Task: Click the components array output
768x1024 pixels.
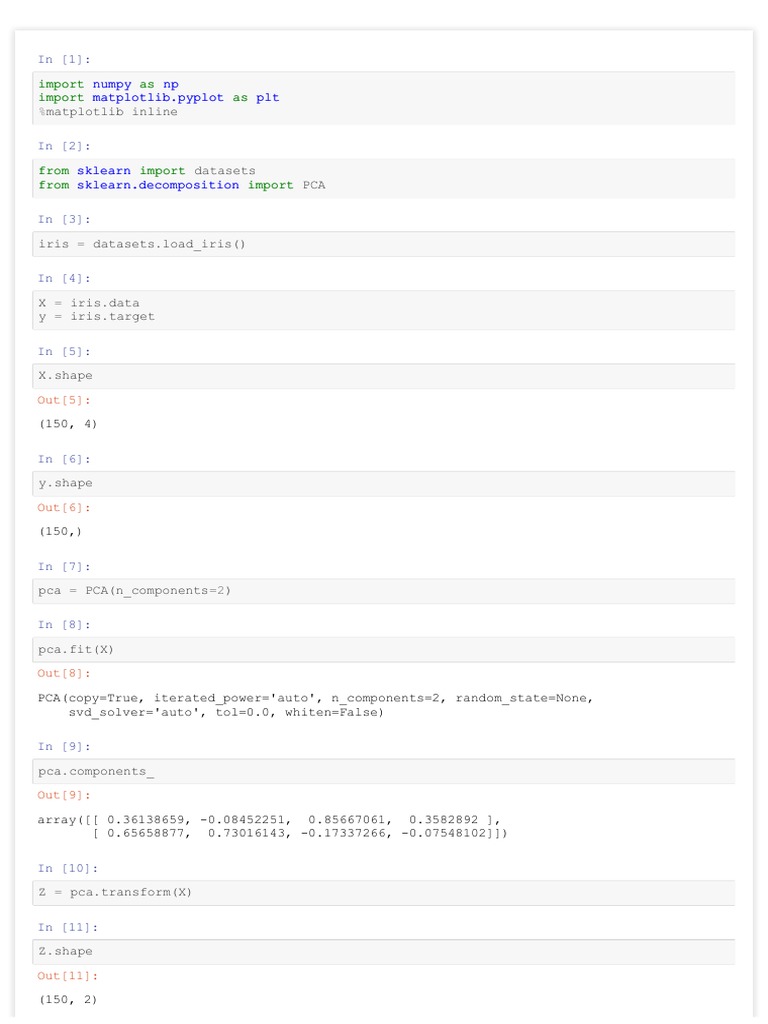Action: 272,826
